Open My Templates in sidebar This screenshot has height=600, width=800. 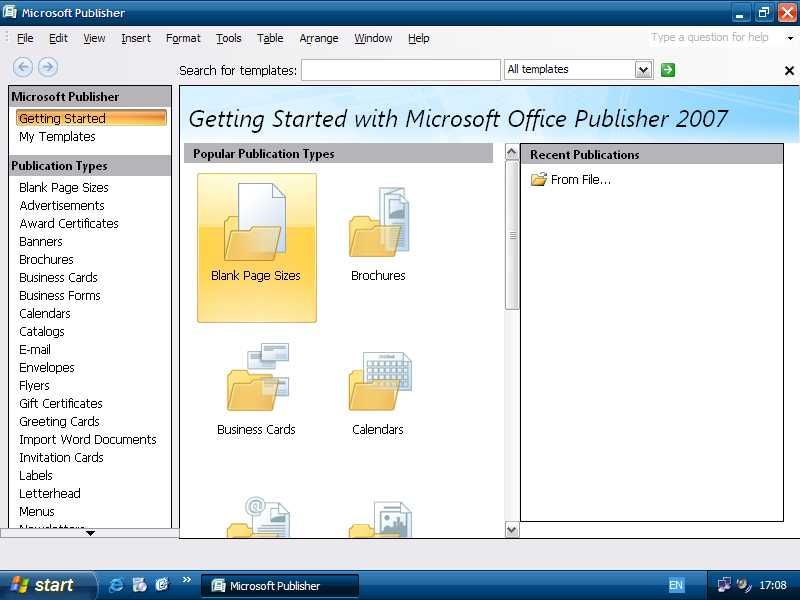tap(57, 137)
